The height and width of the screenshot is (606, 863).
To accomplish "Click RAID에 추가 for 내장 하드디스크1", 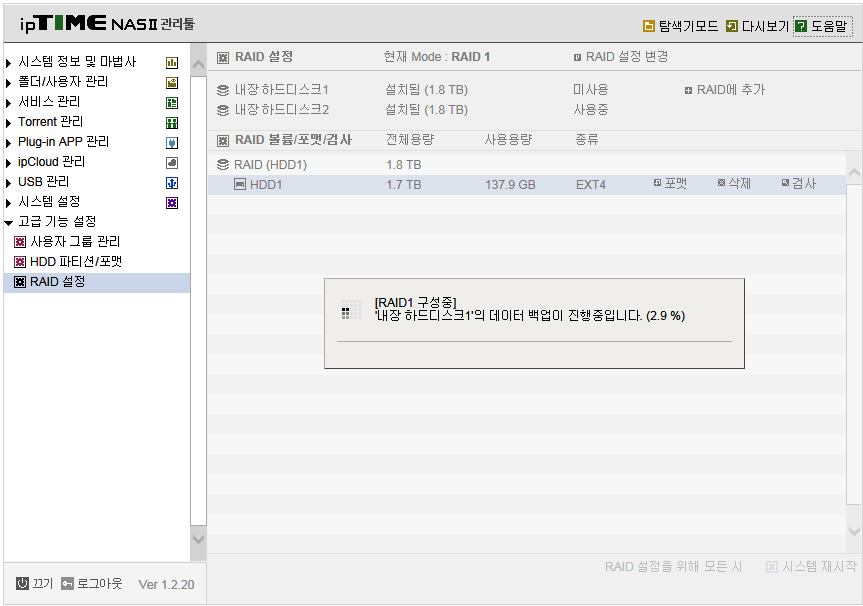I will 725,90.
